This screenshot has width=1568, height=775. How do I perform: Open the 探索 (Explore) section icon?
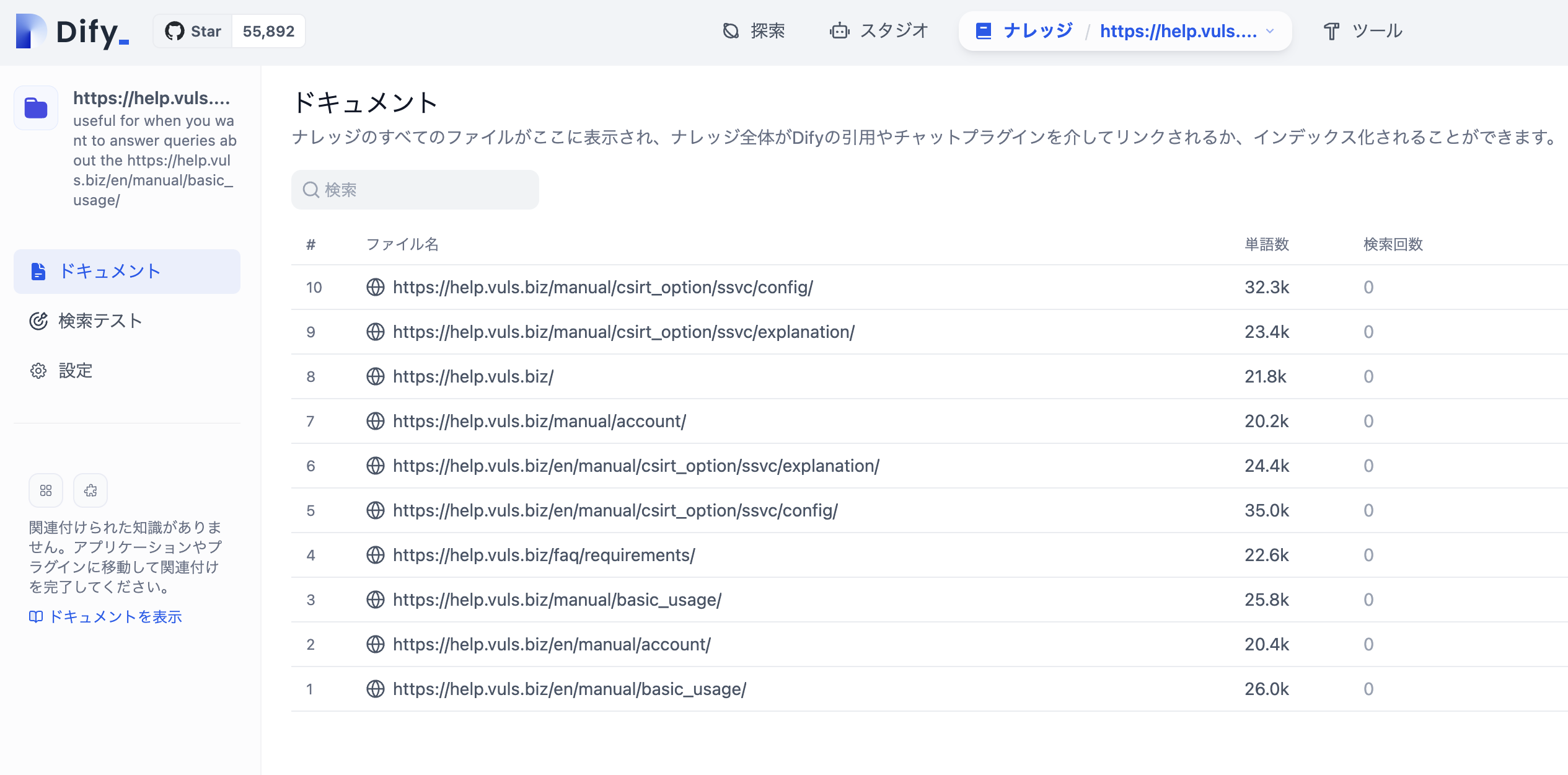coord(730,30)
